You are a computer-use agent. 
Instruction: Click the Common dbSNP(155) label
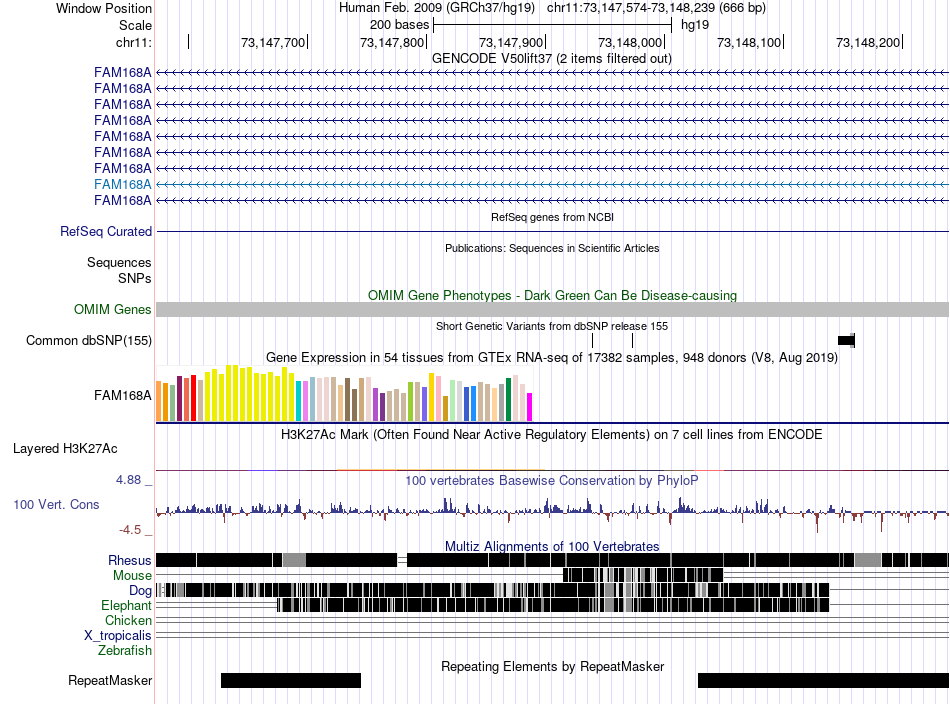(x=89, y=340)
